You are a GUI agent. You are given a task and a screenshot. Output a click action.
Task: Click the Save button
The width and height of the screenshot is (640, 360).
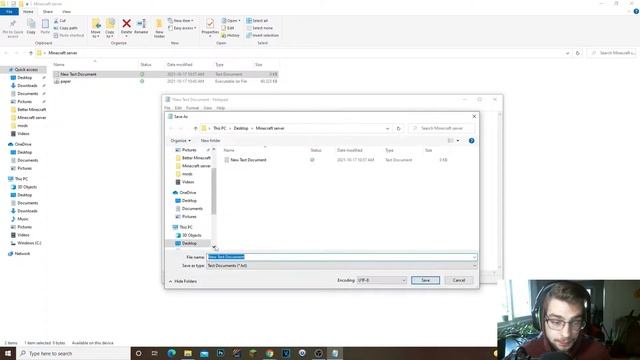[425, 280]
